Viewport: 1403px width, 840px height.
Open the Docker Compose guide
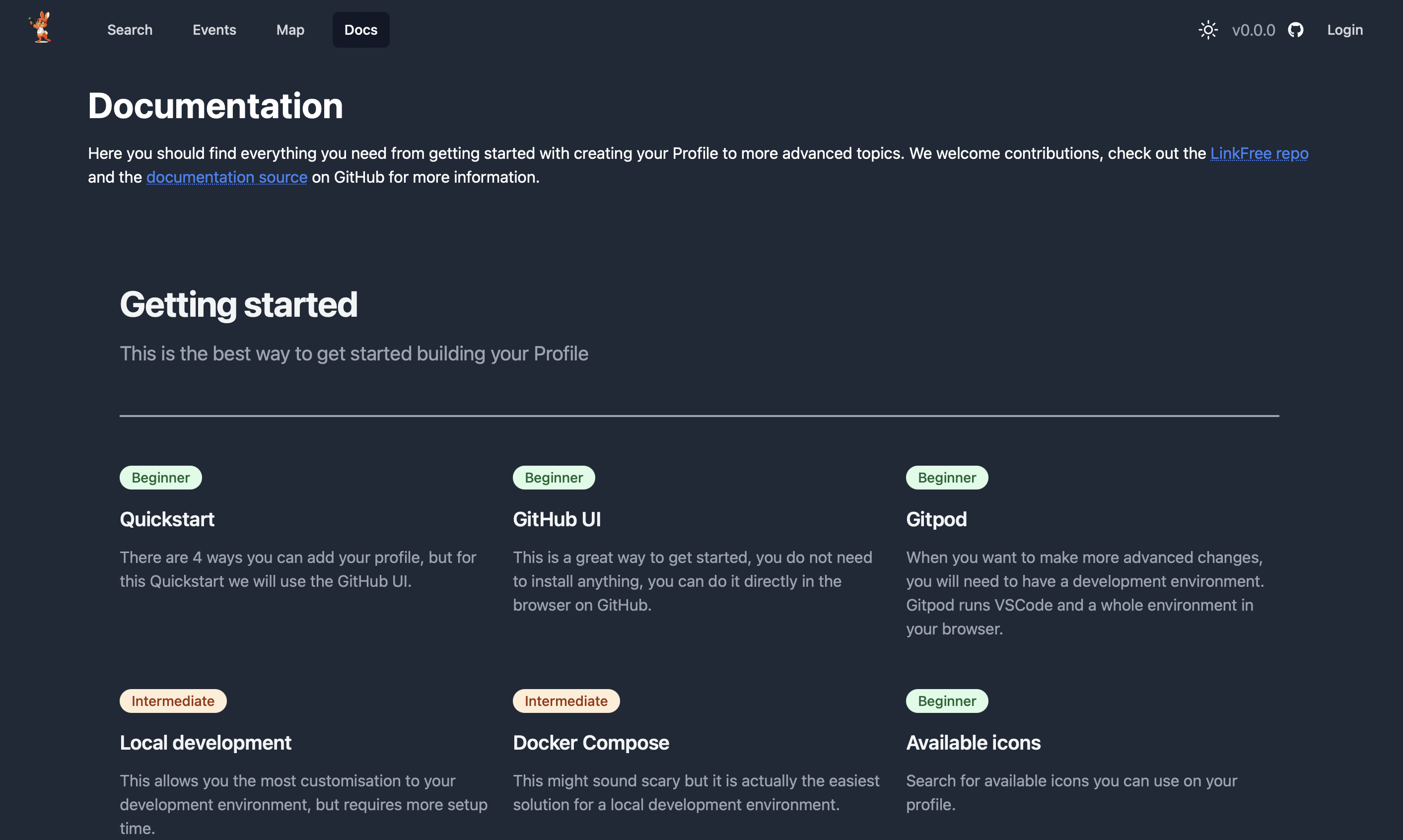[x=590, y=743]
